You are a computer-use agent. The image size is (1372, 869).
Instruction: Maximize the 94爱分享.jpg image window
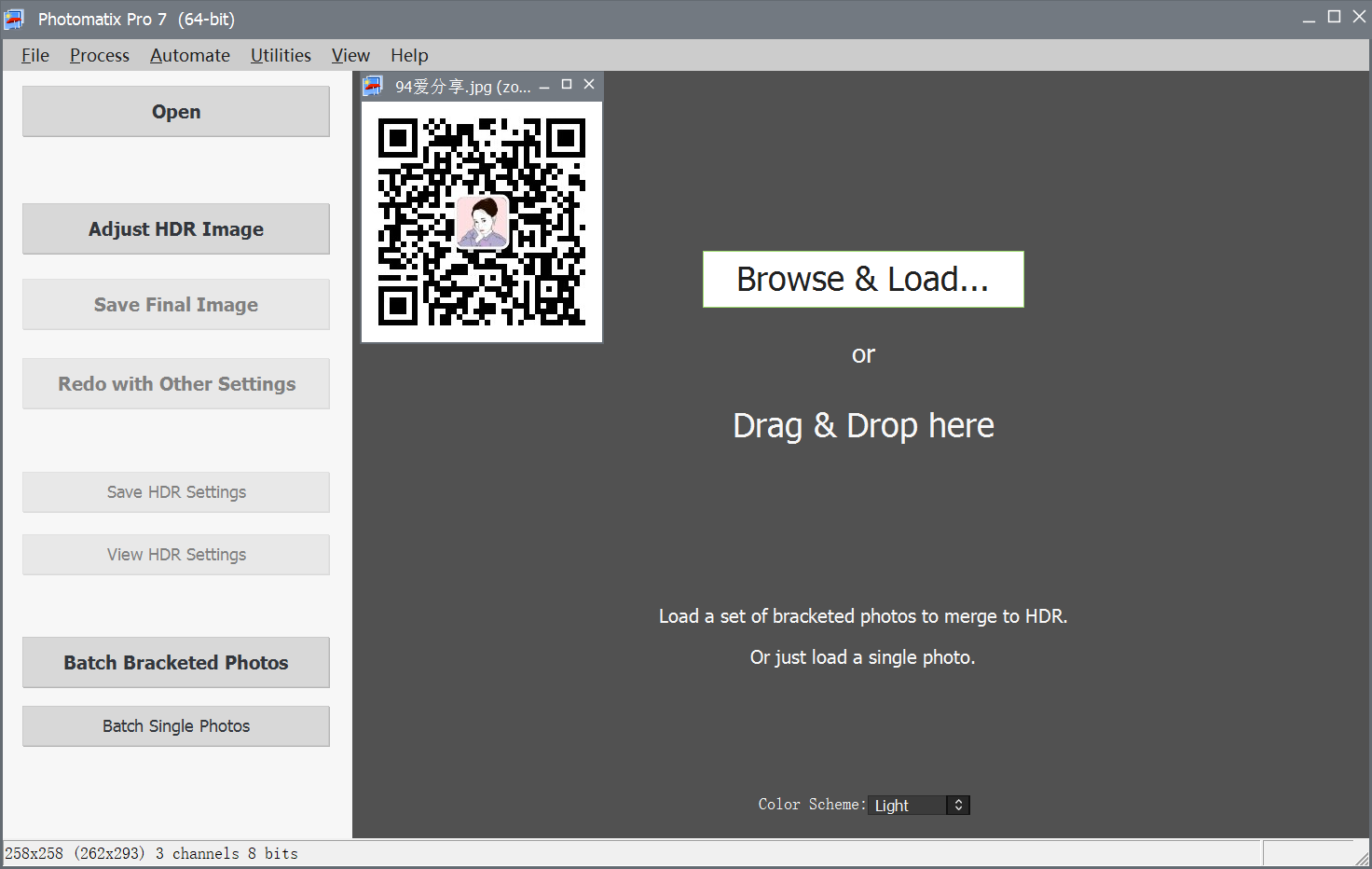pyautogui.click(x=567, y=85)
